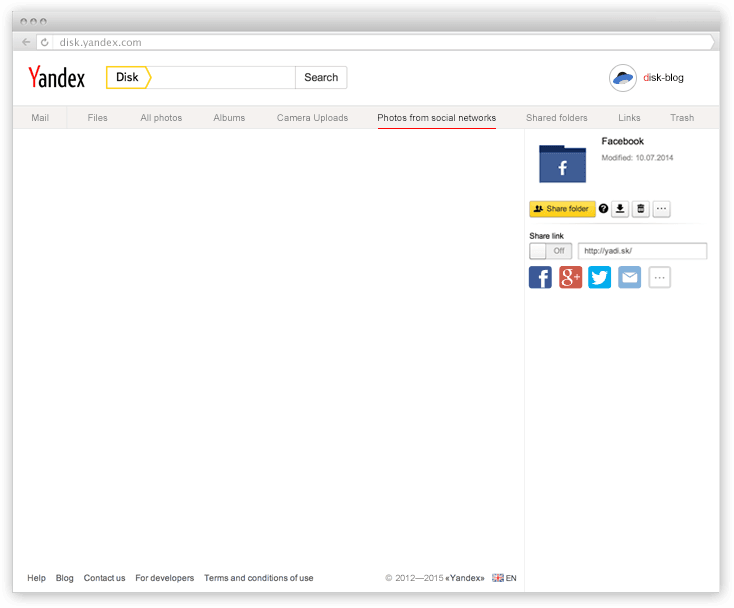Open help question mark beside Share folder
The width and height of the screenshot is (734, 608).
pyautogui.click(x=603, y=209)
